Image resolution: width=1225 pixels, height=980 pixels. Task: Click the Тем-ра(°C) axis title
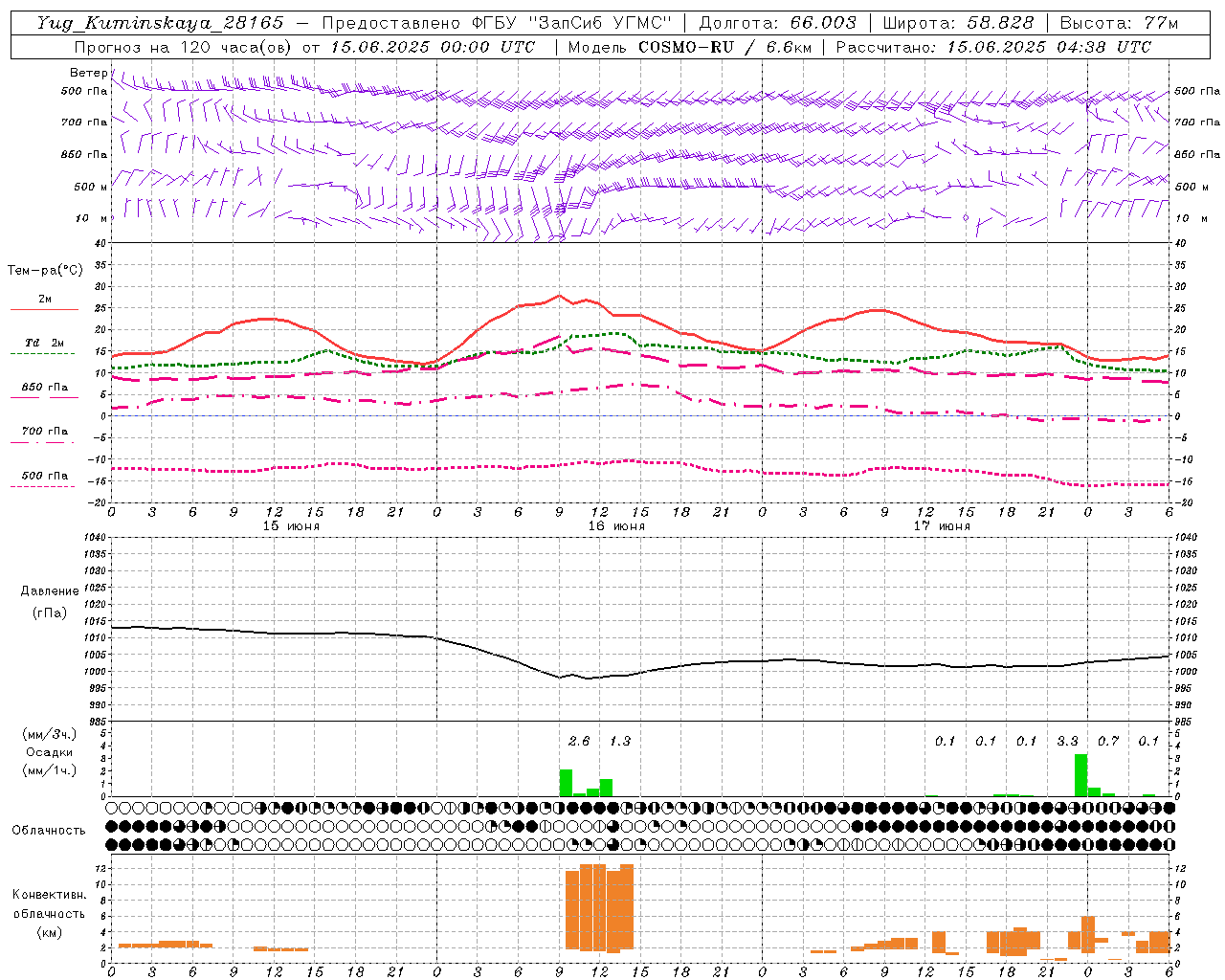click(x=45, y=271)
